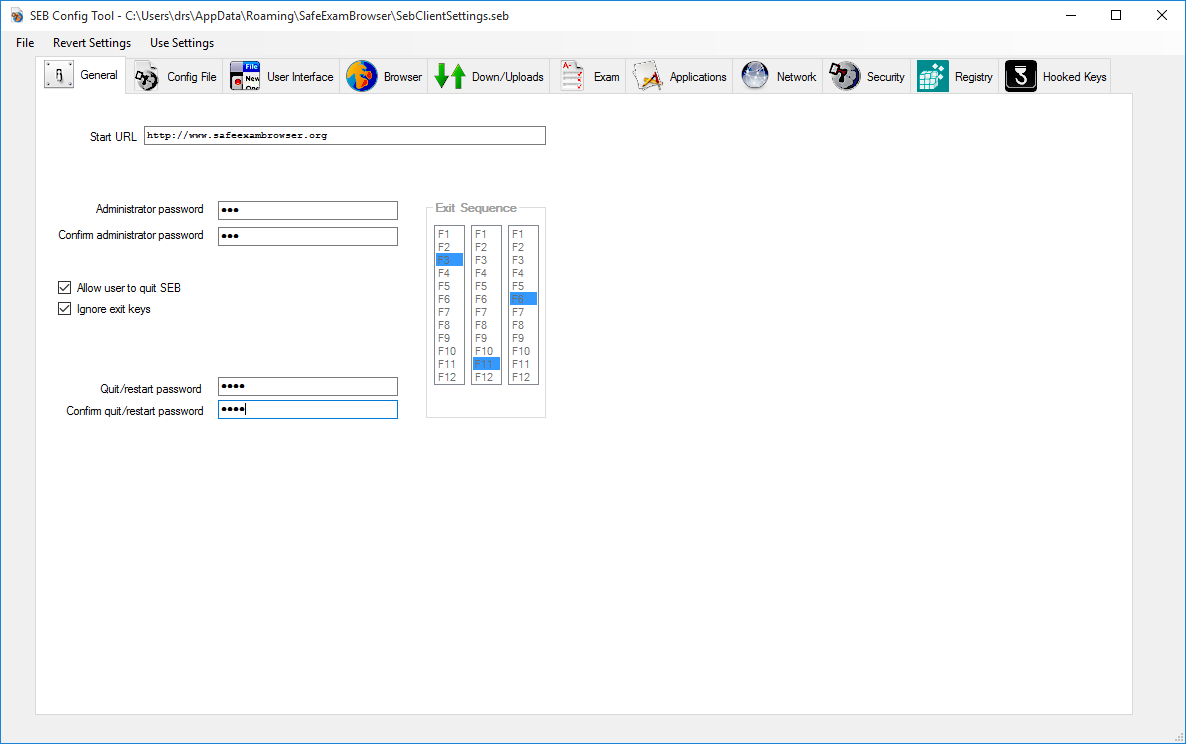1186x744 pixels.
Task: Open the File menu
Action: click(25, 43)
